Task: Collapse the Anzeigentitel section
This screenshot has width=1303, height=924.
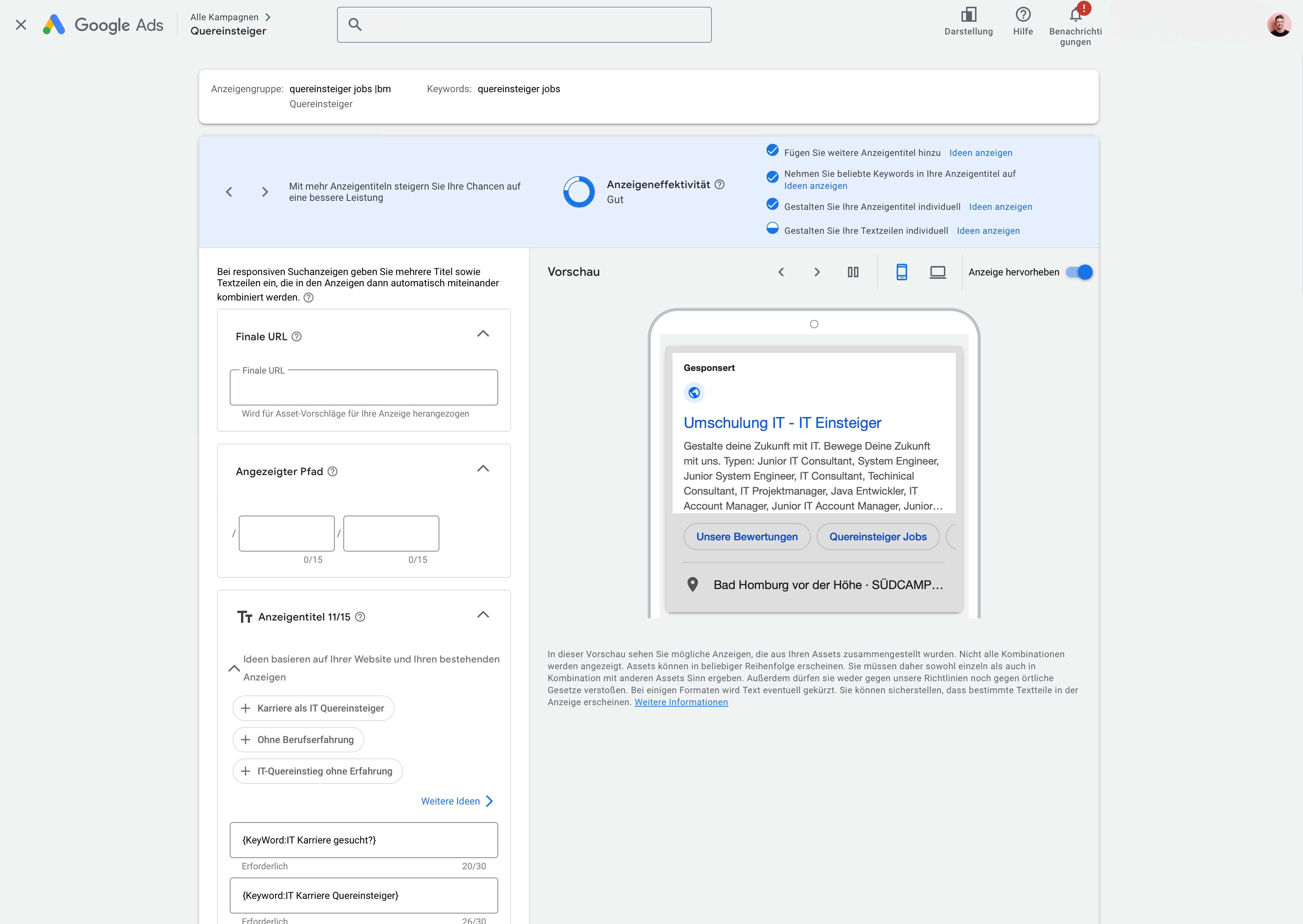Action: [483, 615]
